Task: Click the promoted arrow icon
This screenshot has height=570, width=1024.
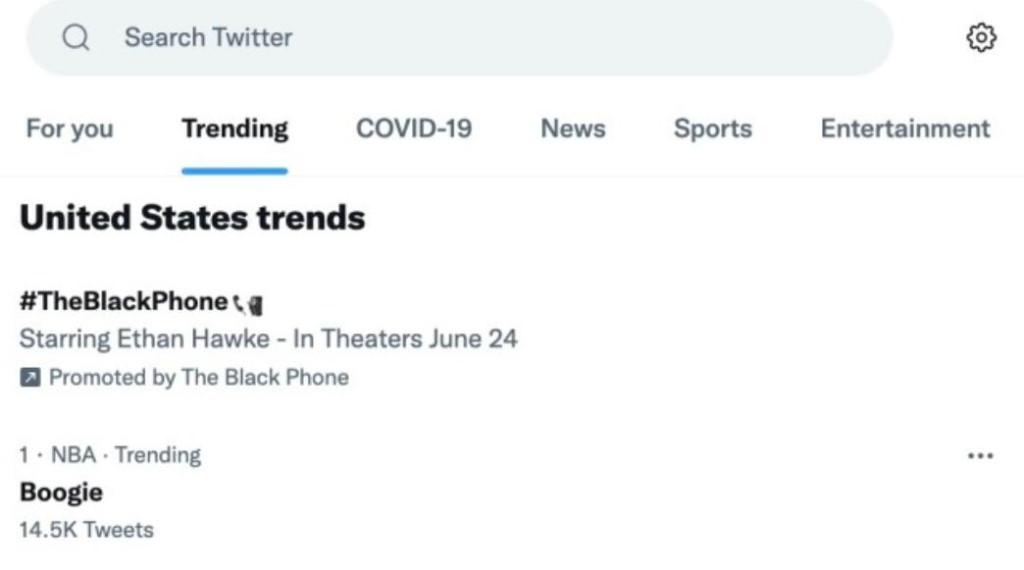Action: (x=30, y=378)
